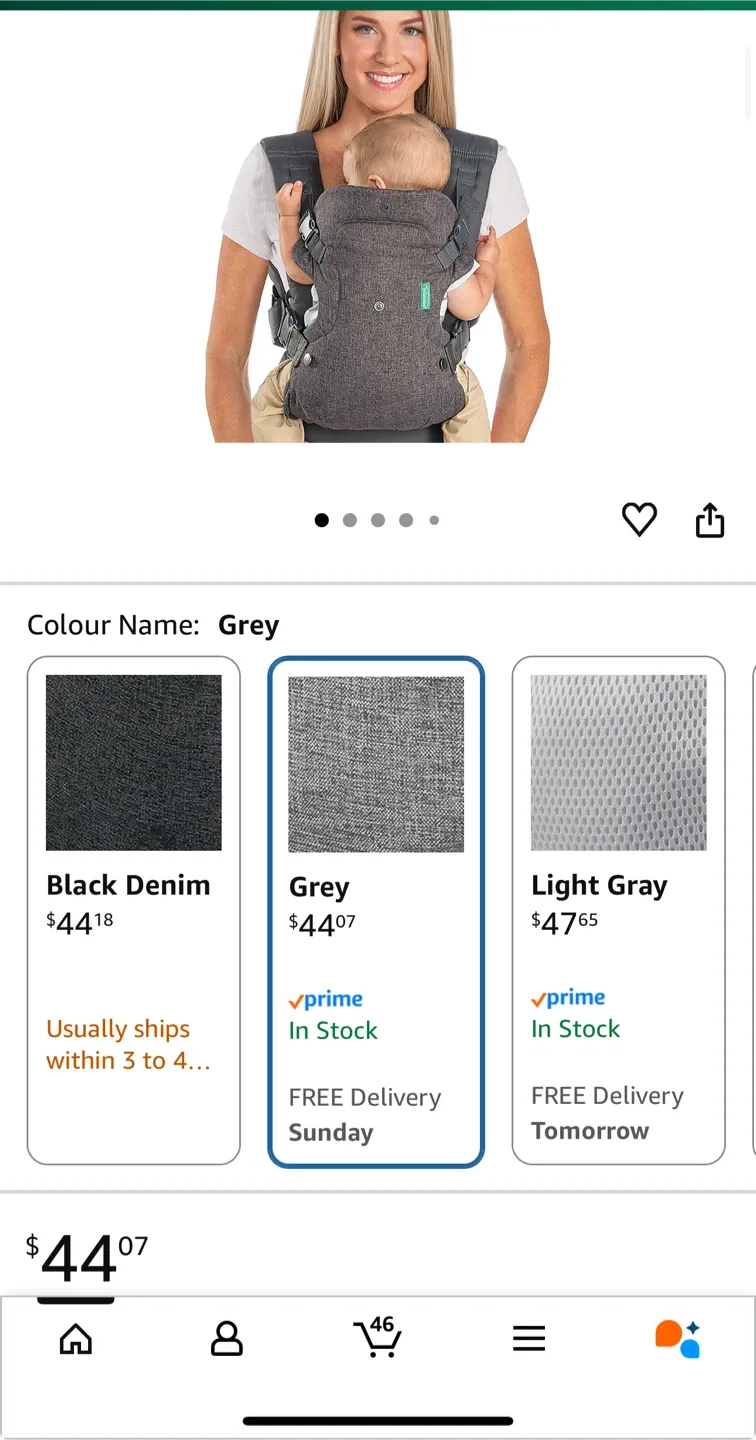Jump to the second image carousel dot
Screen dimensions: 756x1440
tap(350, 520)
